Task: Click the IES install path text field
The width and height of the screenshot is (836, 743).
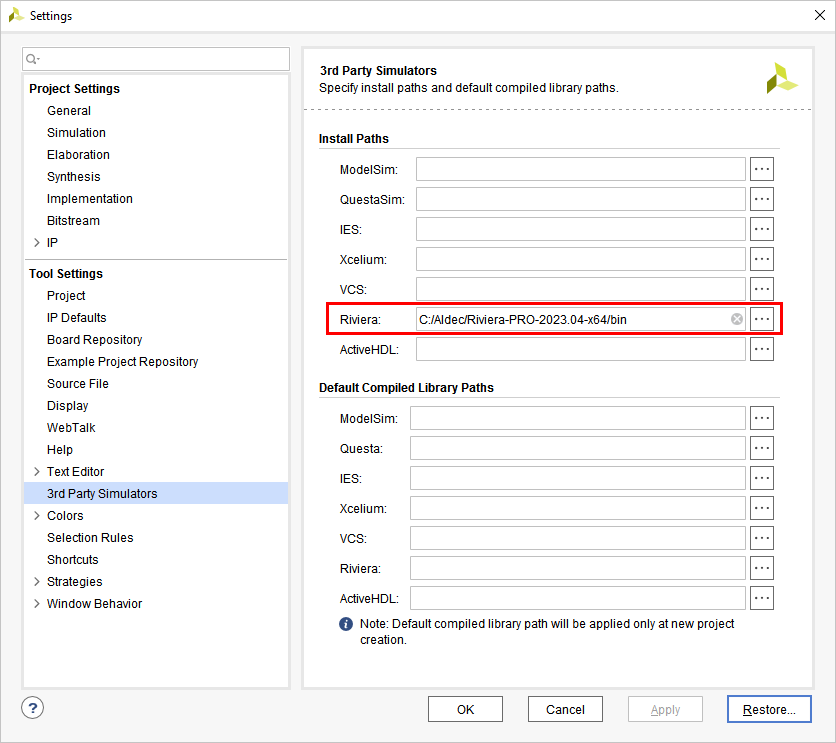Action: (x=580, y=229)
